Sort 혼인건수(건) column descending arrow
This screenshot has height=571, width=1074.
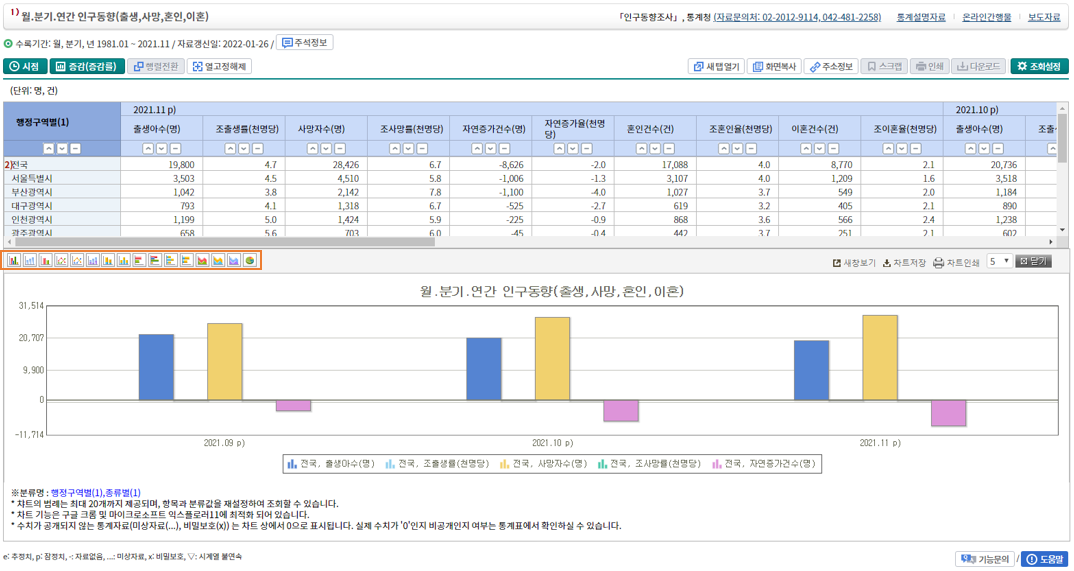tap(654, 149)
